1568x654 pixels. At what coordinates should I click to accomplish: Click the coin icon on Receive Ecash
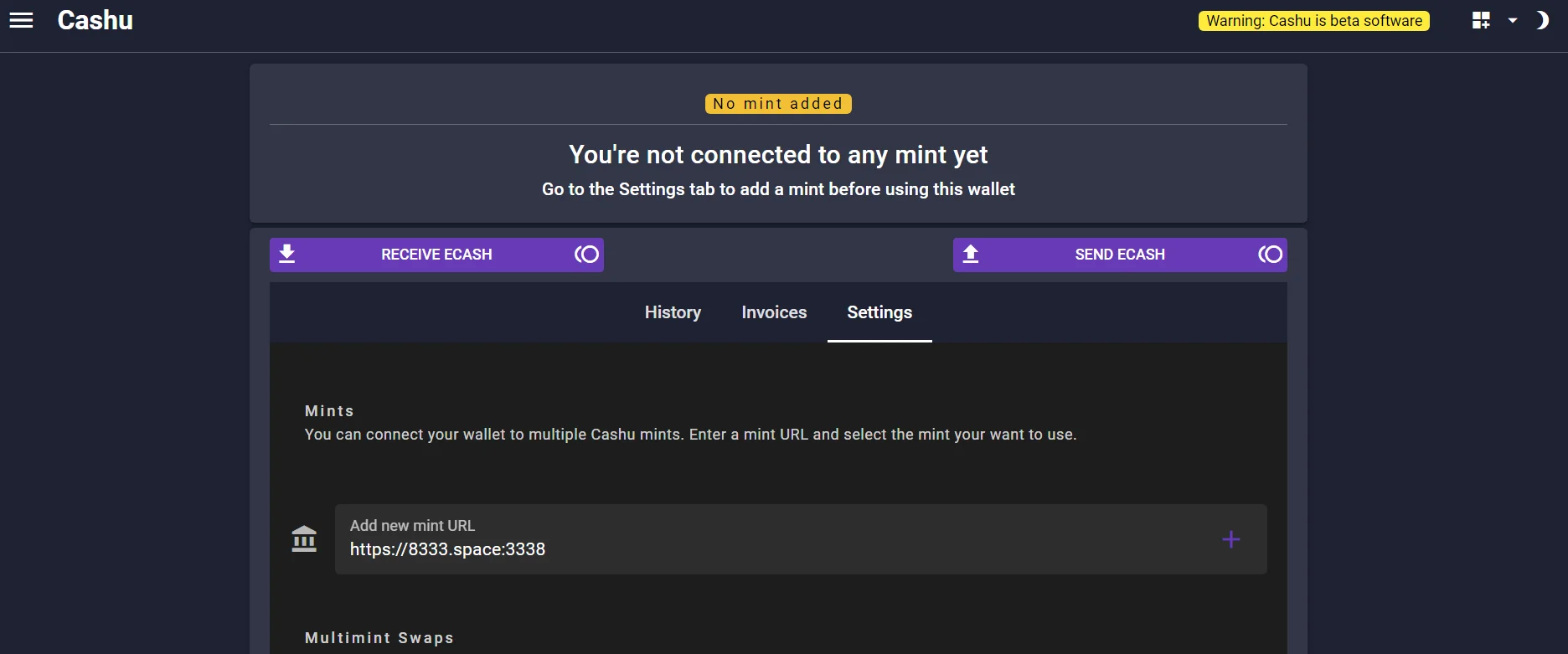(586, 255)
